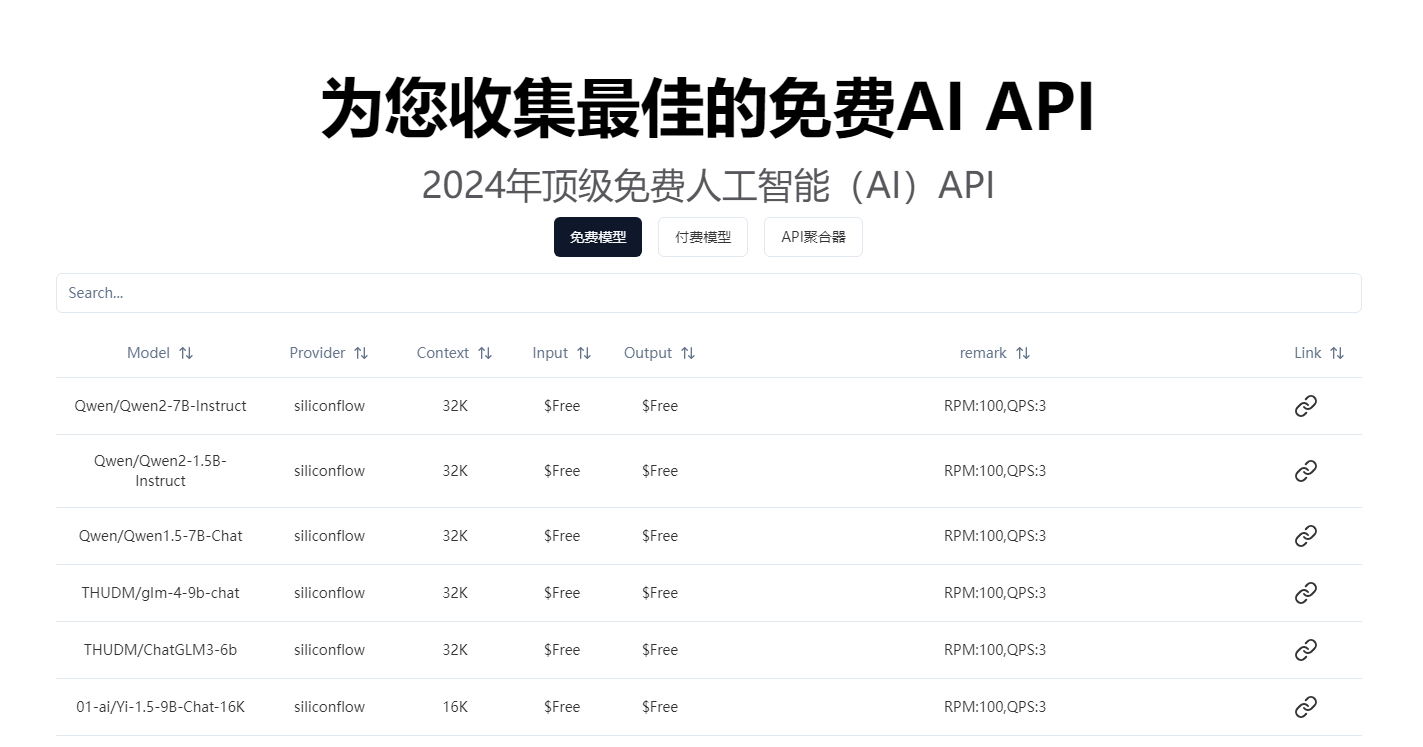
Task: Focus the Search input field
Action: click(x=709, y=293)
